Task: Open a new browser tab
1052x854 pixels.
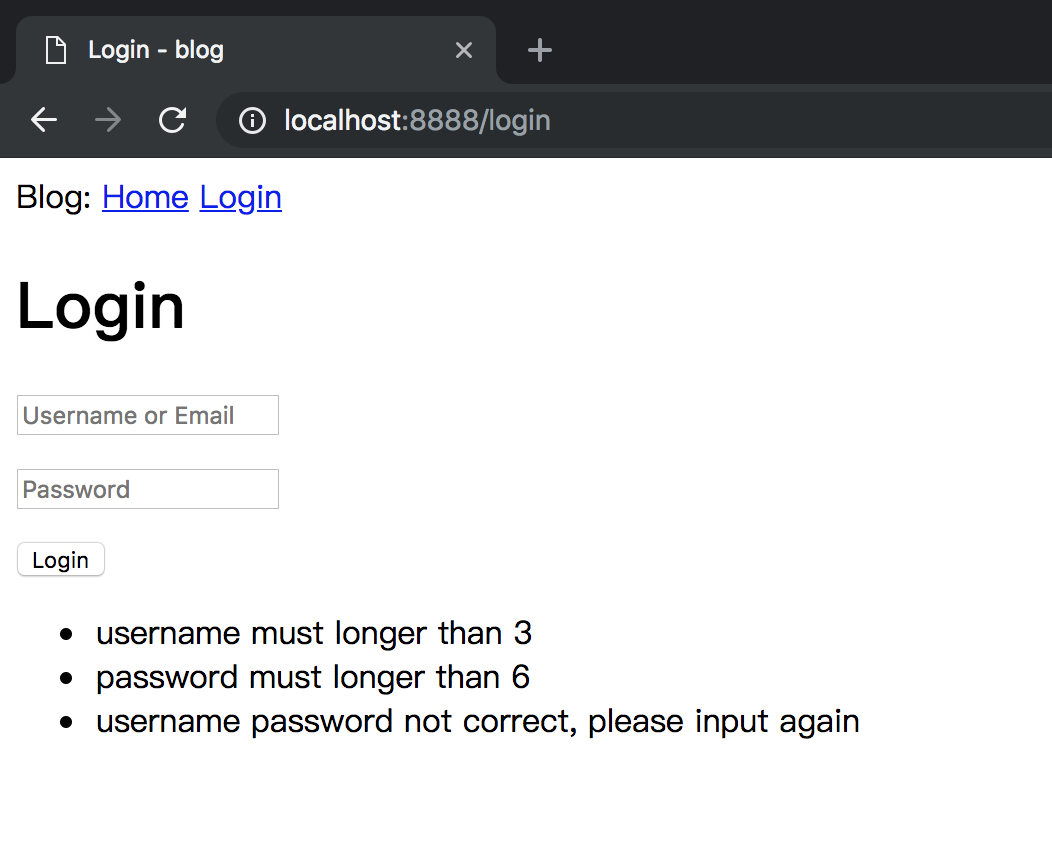Action: (539, 50)
